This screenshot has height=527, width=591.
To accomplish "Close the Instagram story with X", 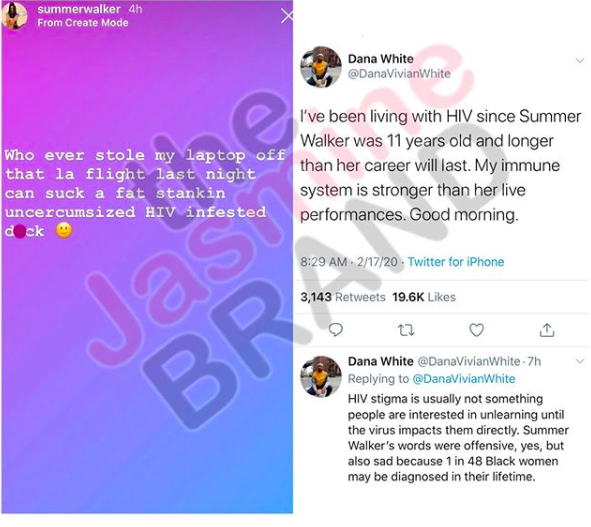I will (287, 16).
